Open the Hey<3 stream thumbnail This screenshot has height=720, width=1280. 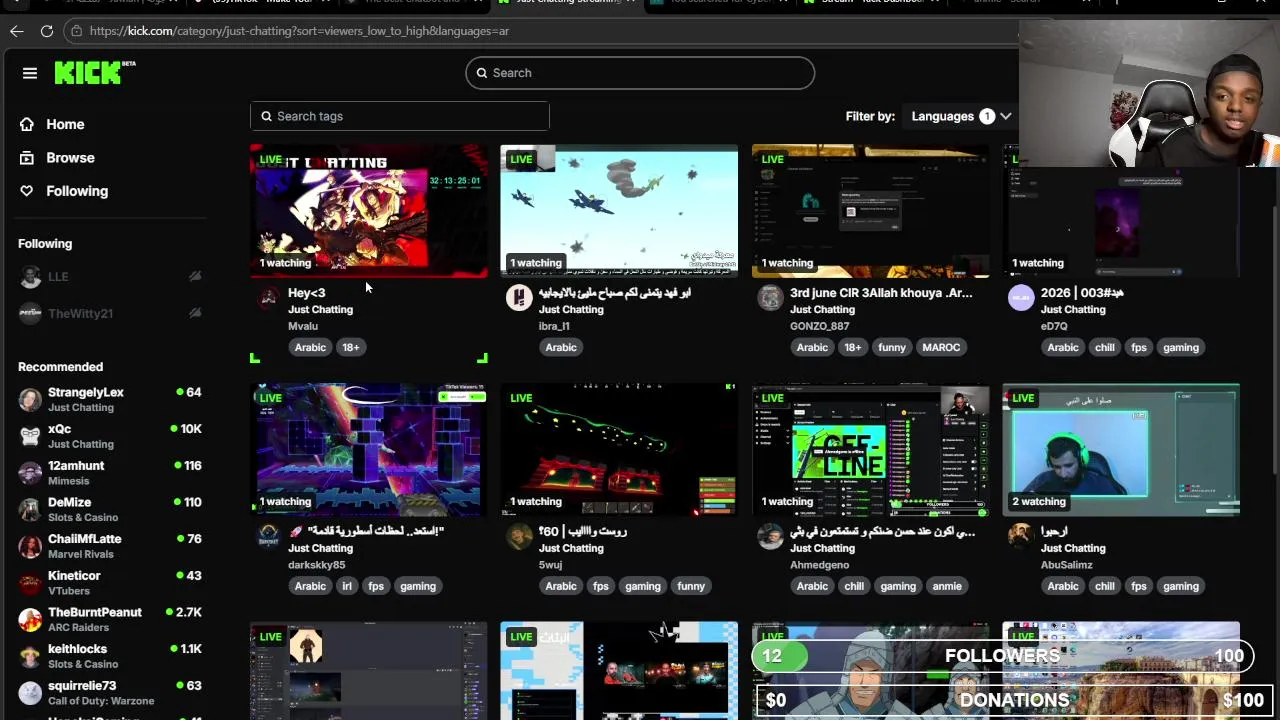pyautogui.click(x=369, y=211)
